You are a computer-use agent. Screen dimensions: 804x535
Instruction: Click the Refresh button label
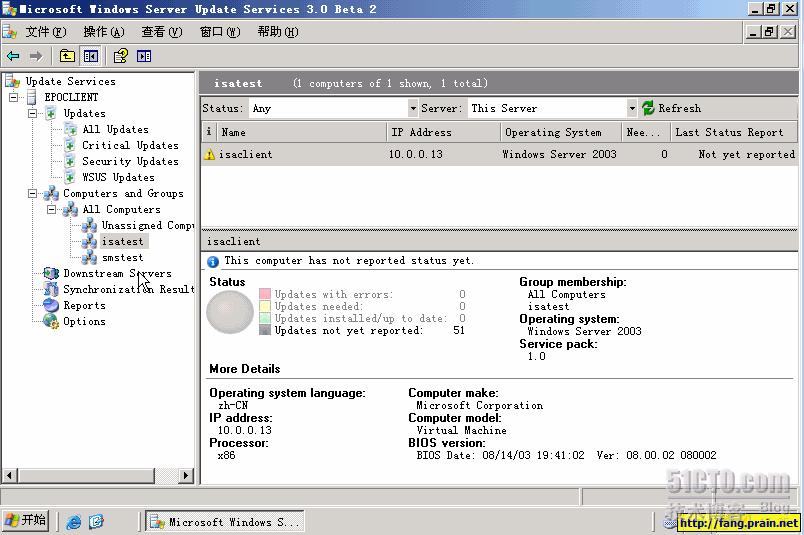click(679, 108)
